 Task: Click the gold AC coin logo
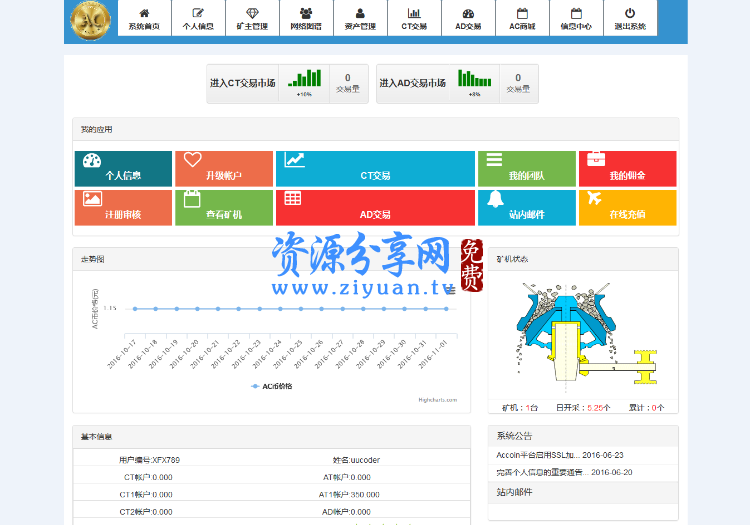[x=90, y=21]
